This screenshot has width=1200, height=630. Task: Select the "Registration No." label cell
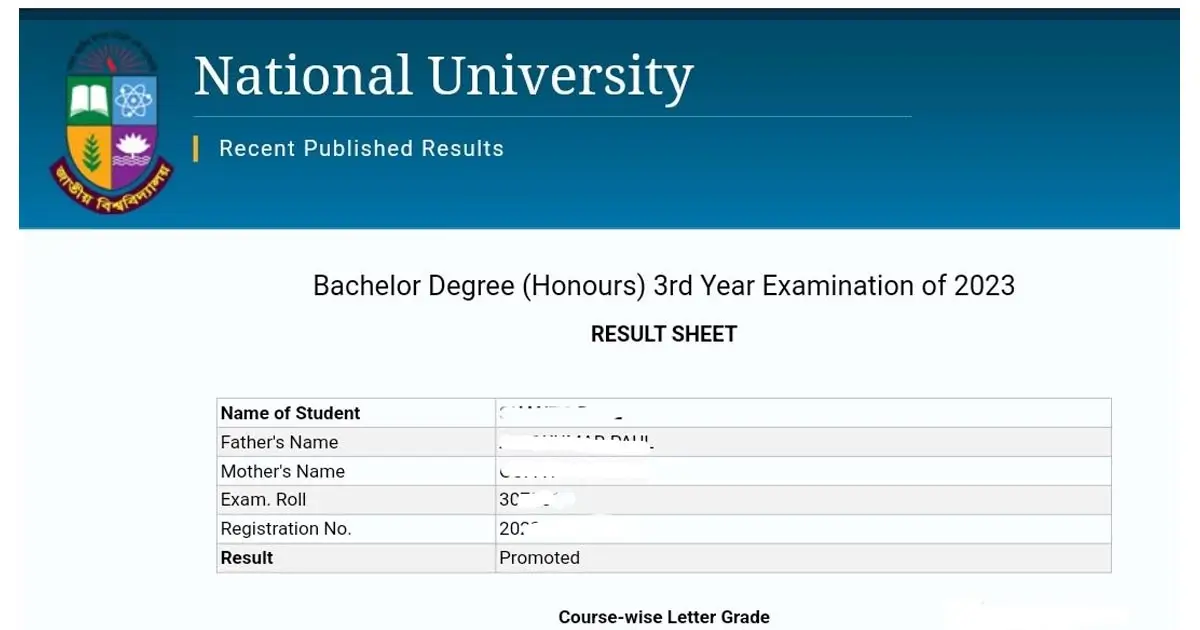(285, 529)
